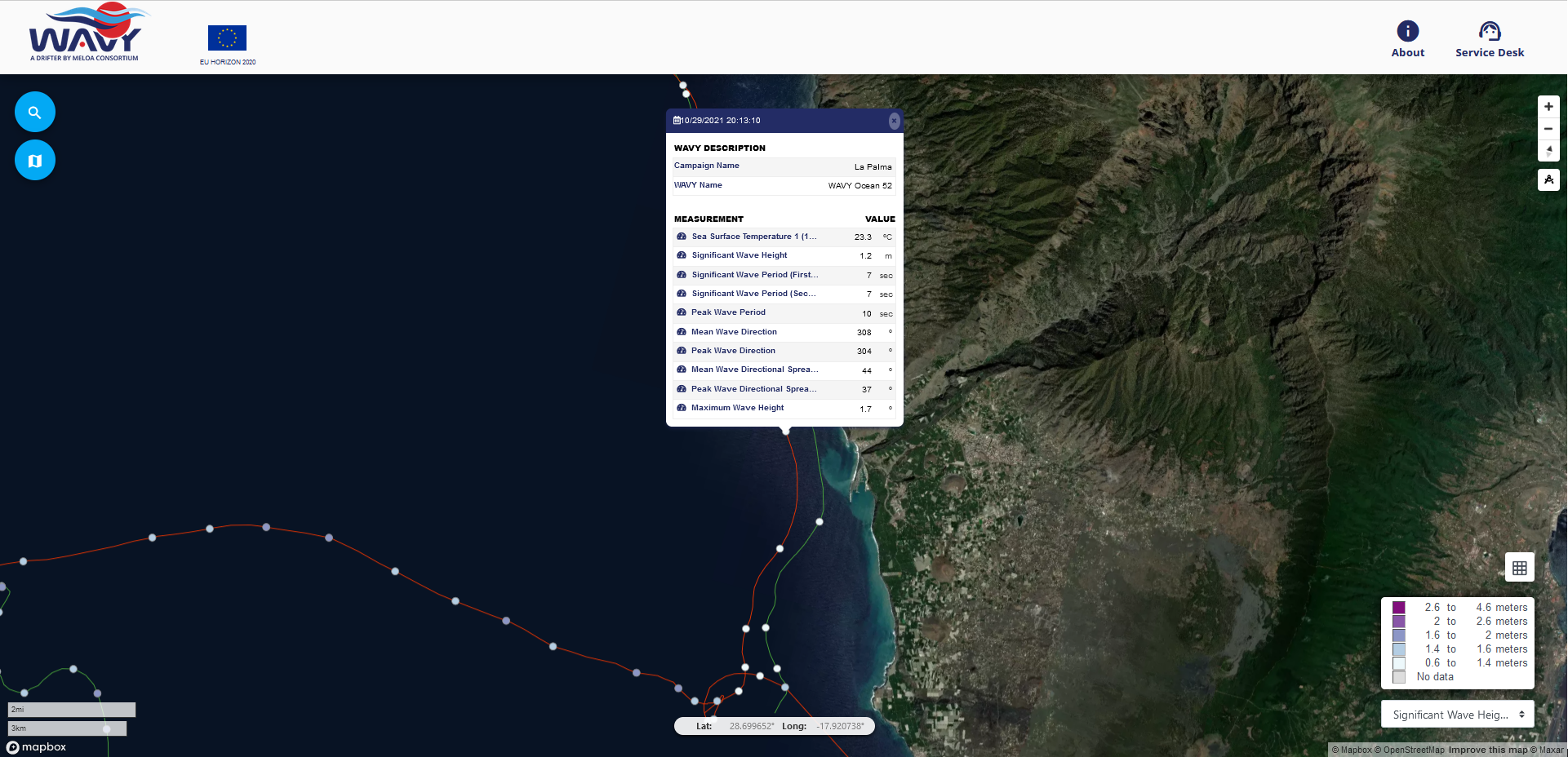
Task: Click the Maximum Wave Height gauge icon
Action: click(x=682, y=408)
